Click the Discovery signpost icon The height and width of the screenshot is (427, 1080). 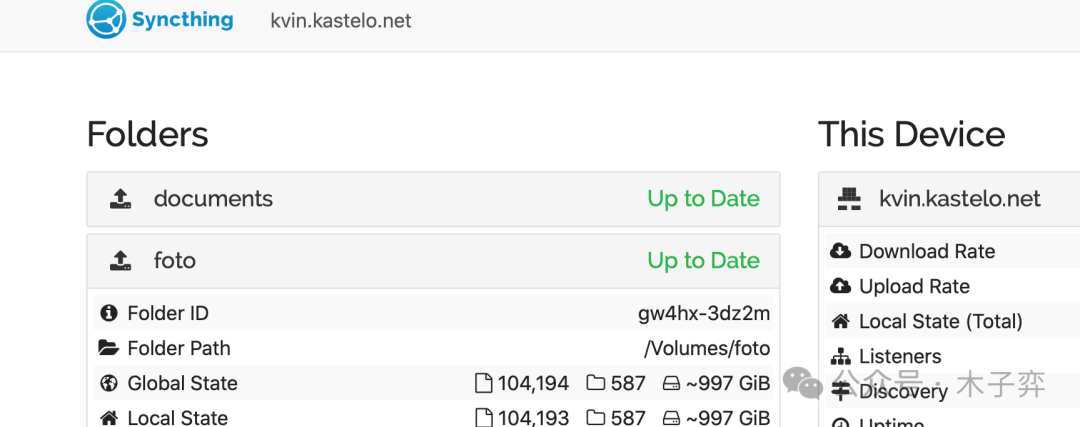tap(840, 391)
